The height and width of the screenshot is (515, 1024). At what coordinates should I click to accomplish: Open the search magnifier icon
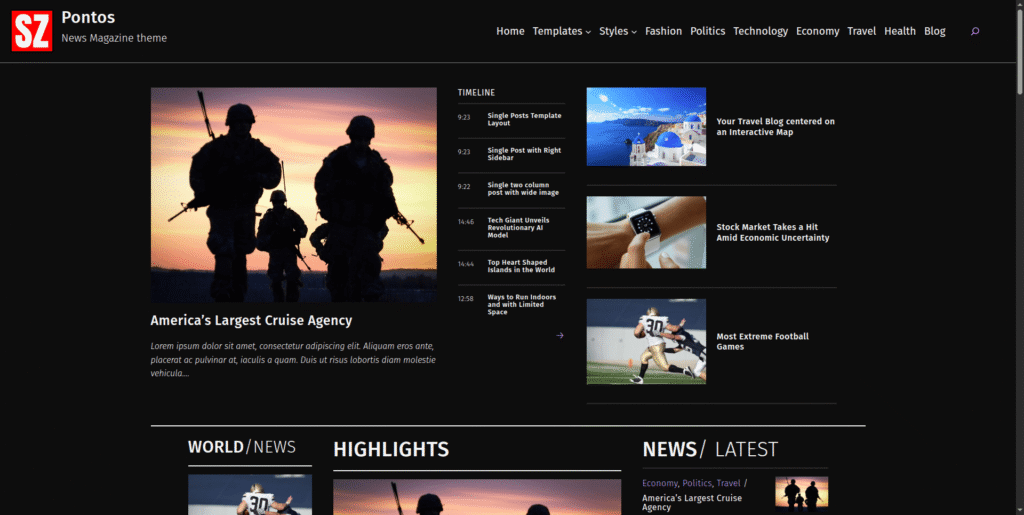(x=975, y=31)
